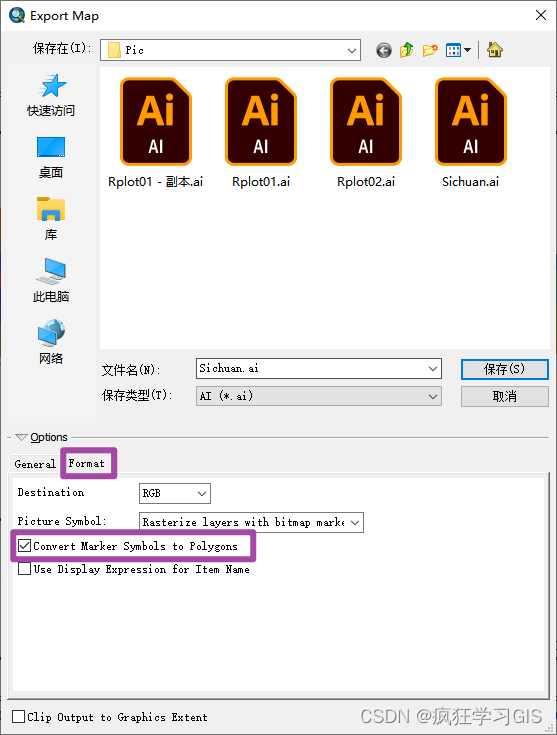The image size is (557, 735).
Task: Select the Rplot02.ai file thumbnail
Action: coord(366,133)
